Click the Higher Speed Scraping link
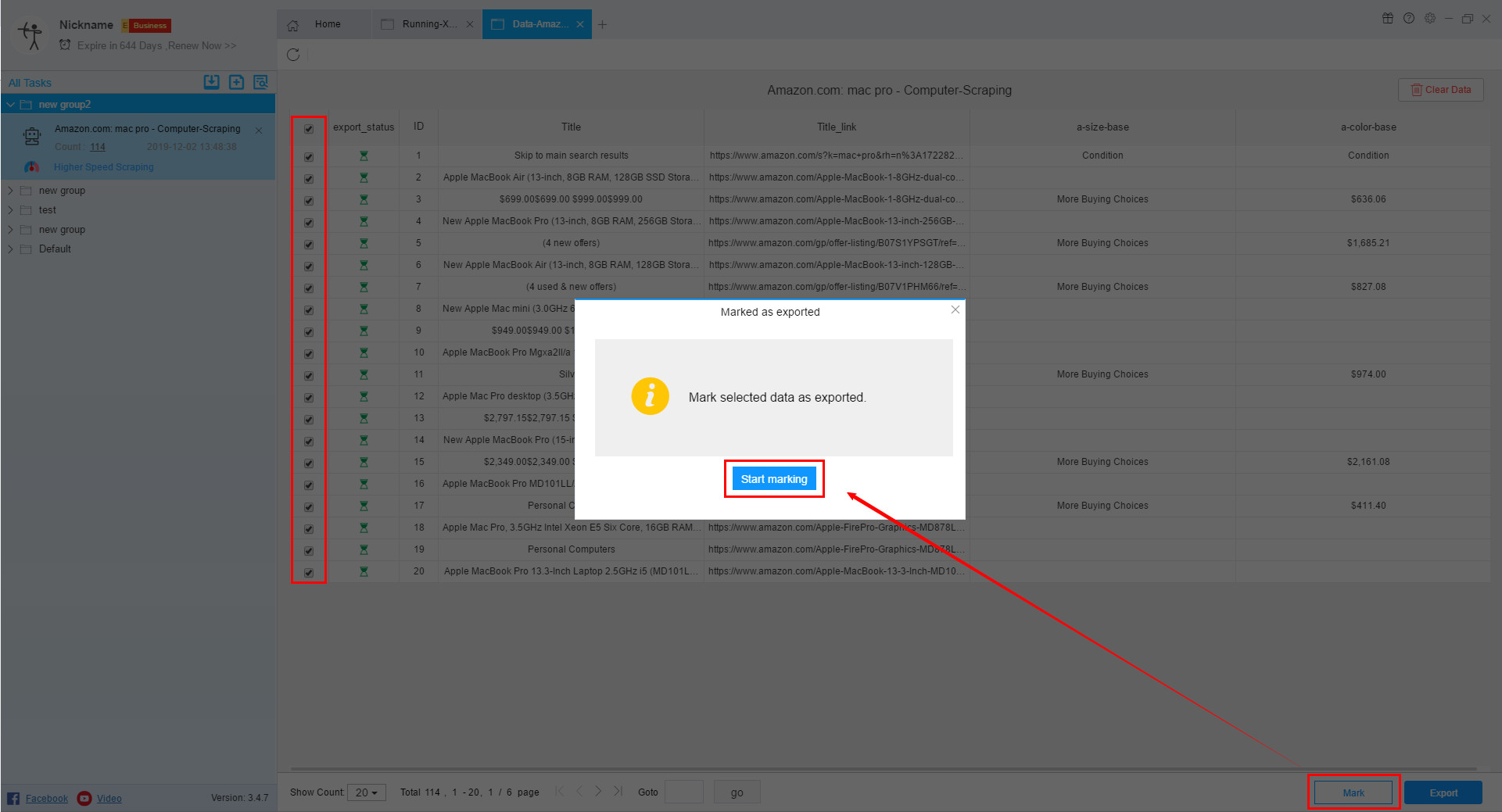The width and height of the screenshot is (1502, 812). pyautogui.click(x=104, y=167)
